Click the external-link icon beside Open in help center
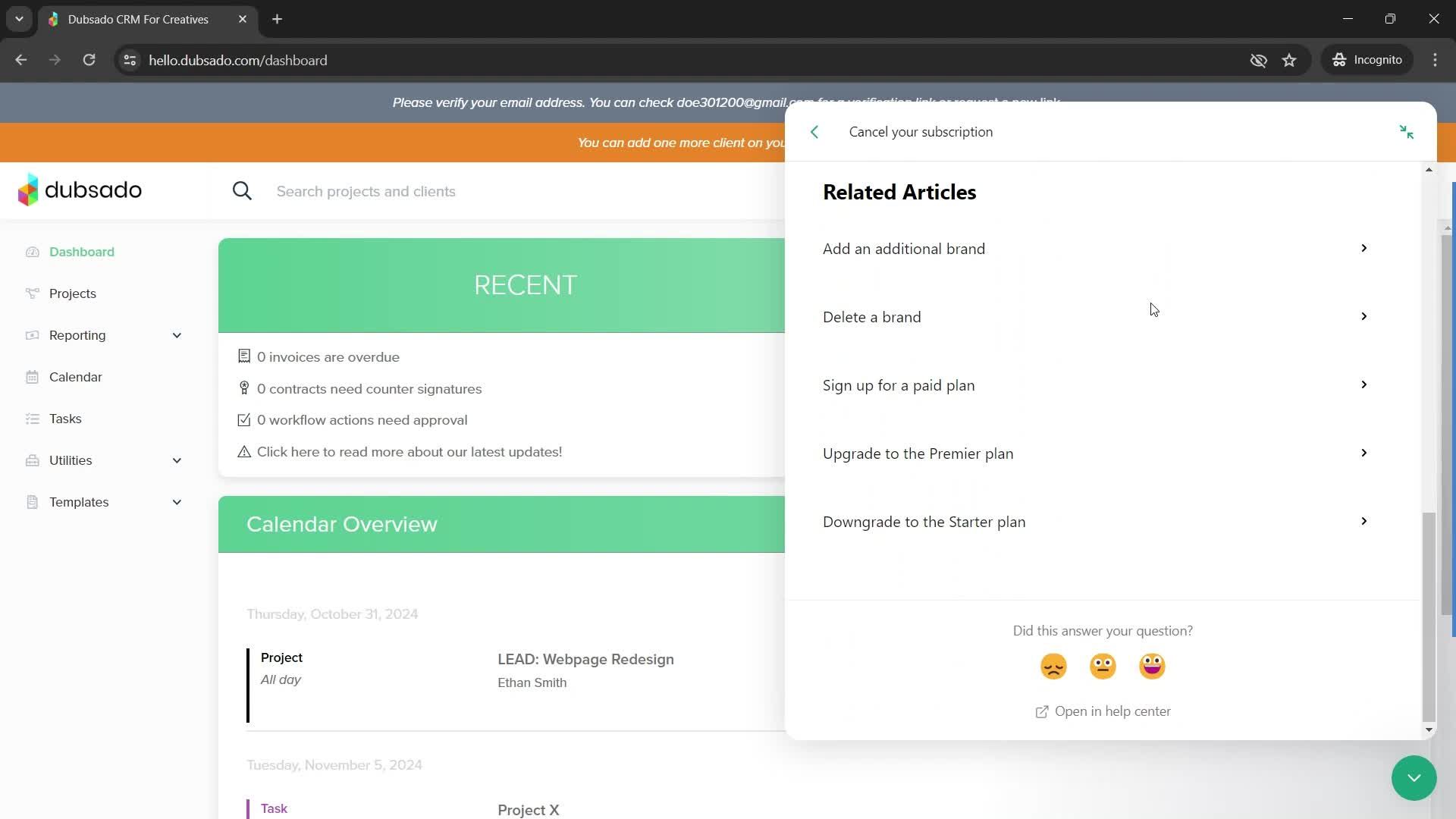 pyautogui.click(x=1042, y=711)
